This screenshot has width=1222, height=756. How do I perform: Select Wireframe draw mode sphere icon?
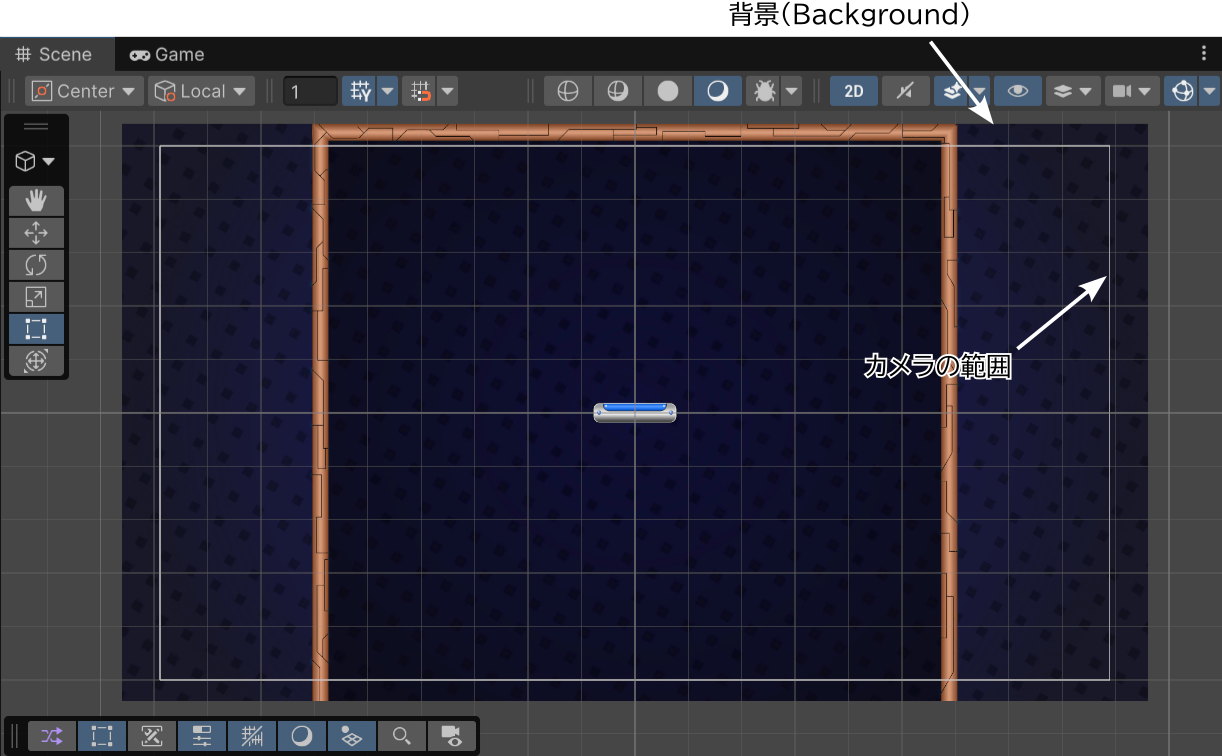click(x=568, y=91)
